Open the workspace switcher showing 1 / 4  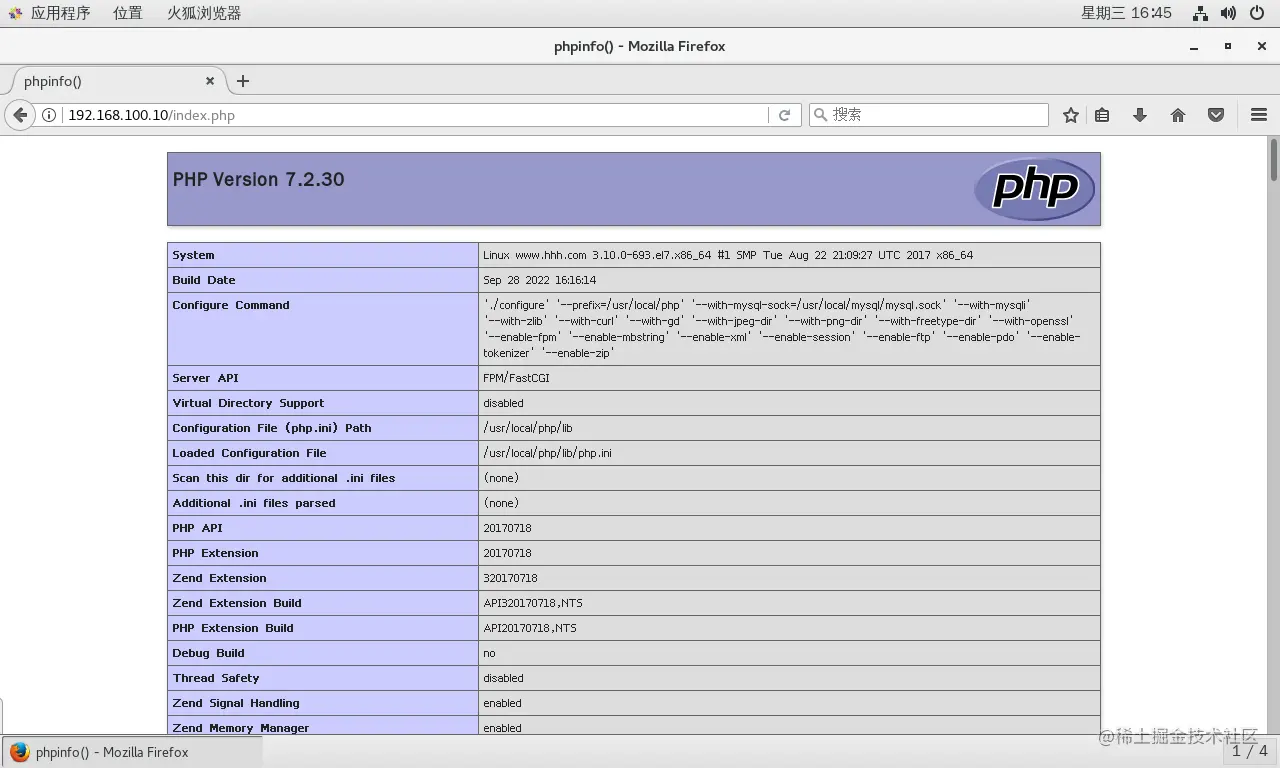[x=1249, y=751]
